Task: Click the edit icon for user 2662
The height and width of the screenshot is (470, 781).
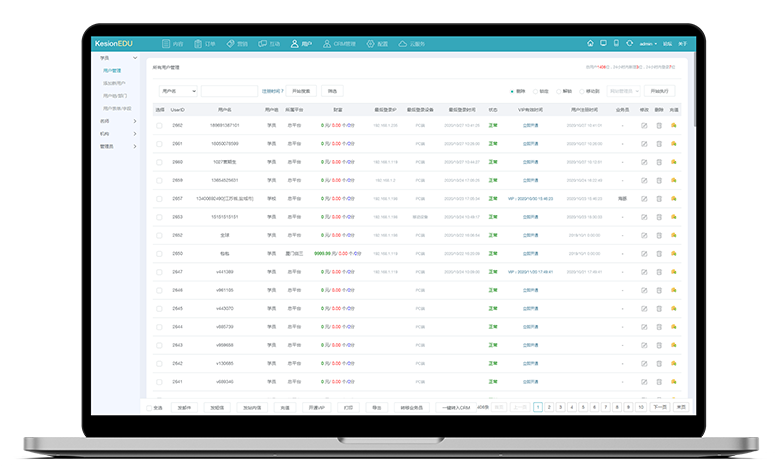Action: pos(645,125)
